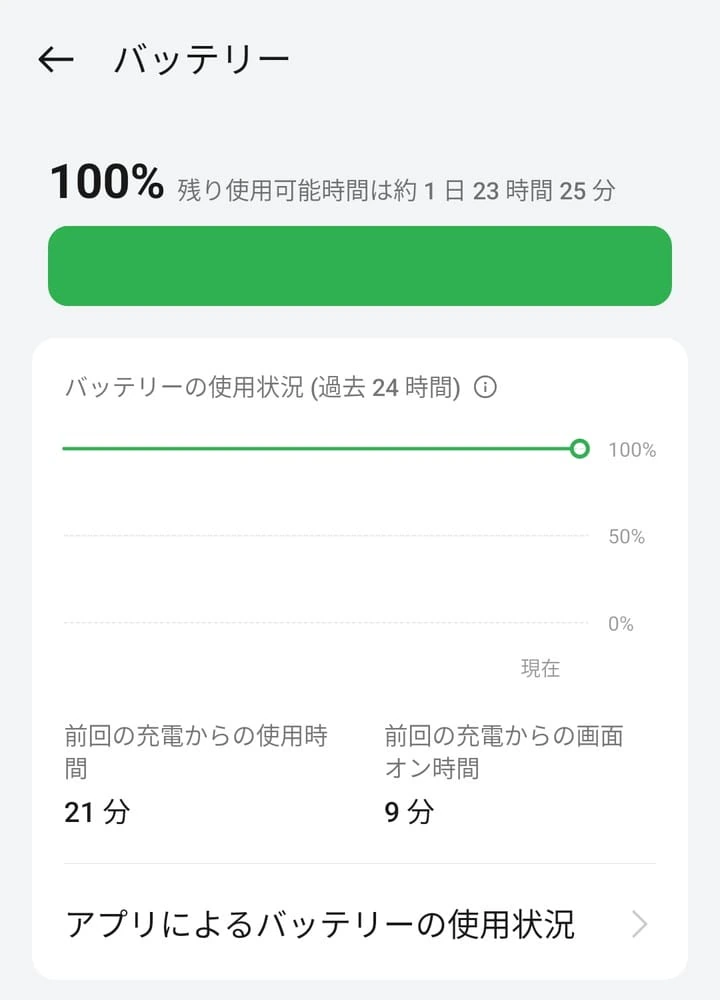Screen dimensions: 720x1000
Task: Click the バッテリーの使用状況 (過去 24 時間) heading
Action: (262, 388)
